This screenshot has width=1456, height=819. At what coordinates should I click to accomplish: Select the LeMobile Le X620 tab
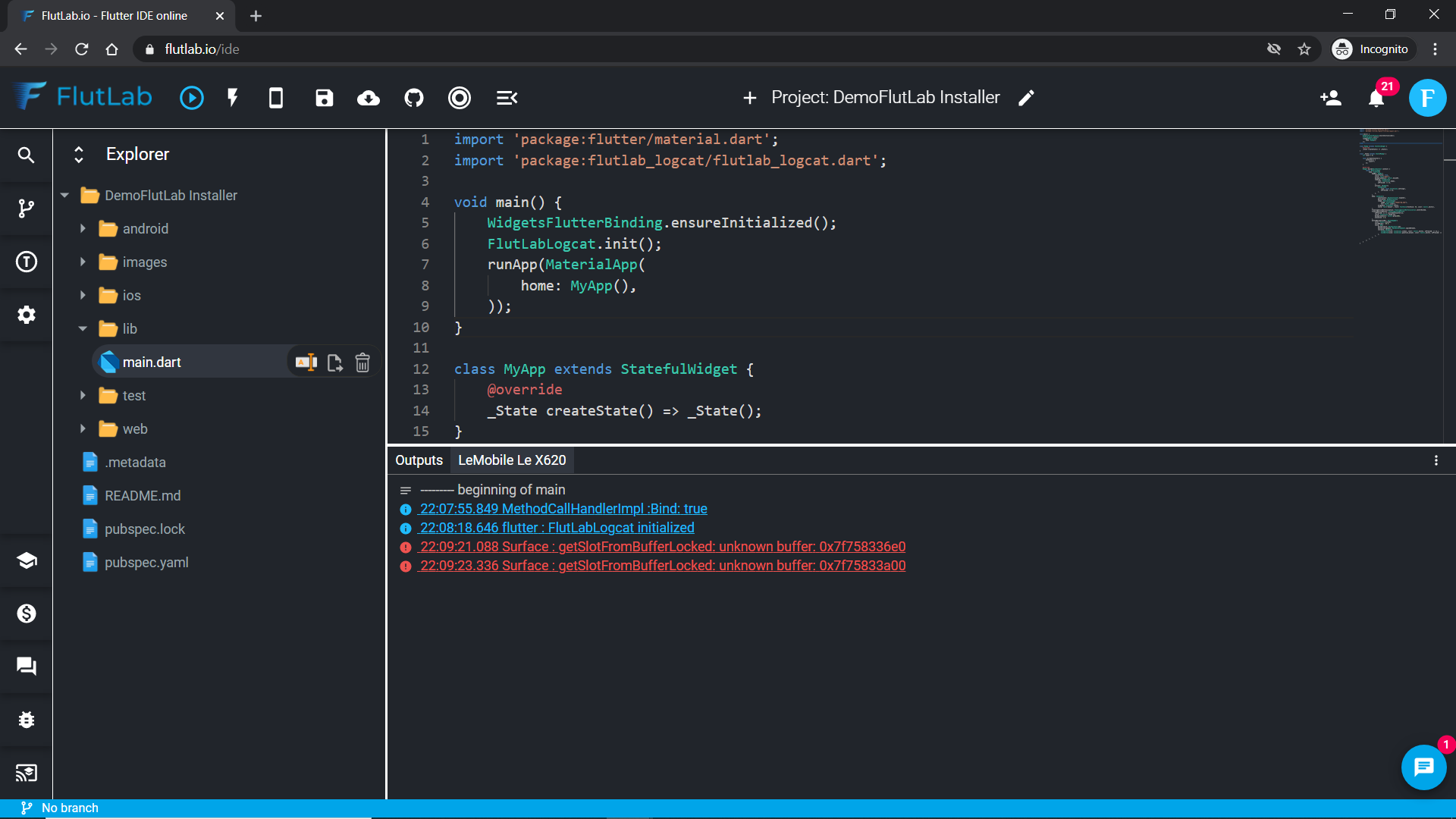(512, 460)
